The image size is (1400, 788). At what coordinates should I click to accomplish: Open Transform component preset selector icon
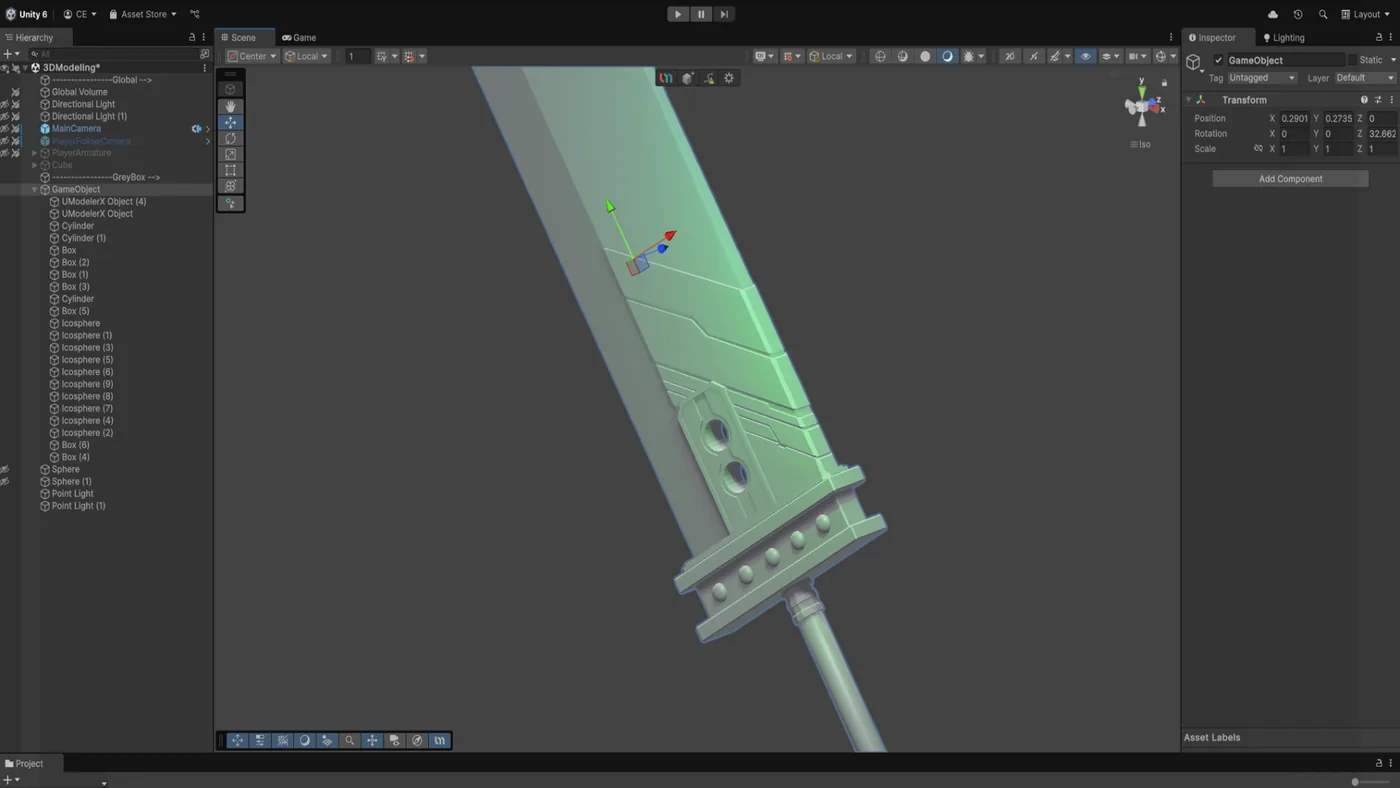(1378, 100)
